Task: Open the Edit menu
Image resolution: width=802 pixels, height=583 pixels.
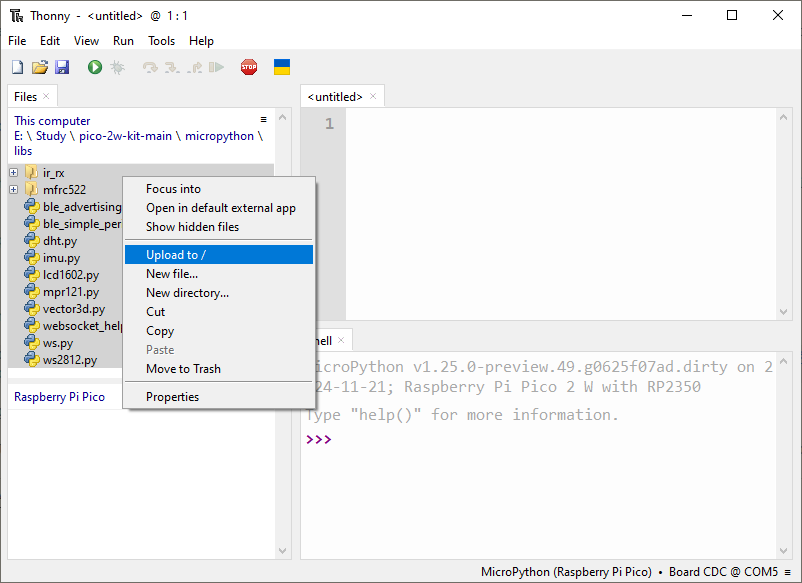Action: (50, 41)
